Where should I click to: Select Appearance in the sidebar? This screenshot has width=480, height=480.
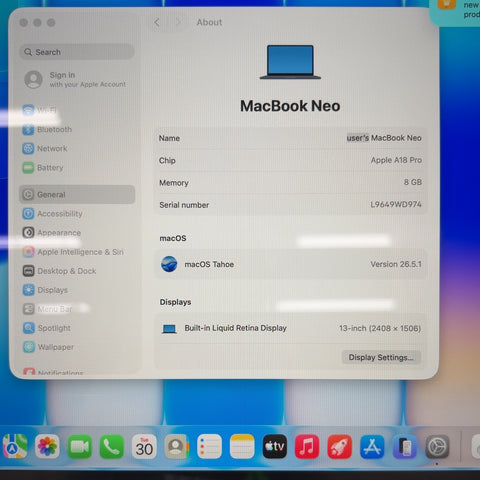click(x=77, y=233)
